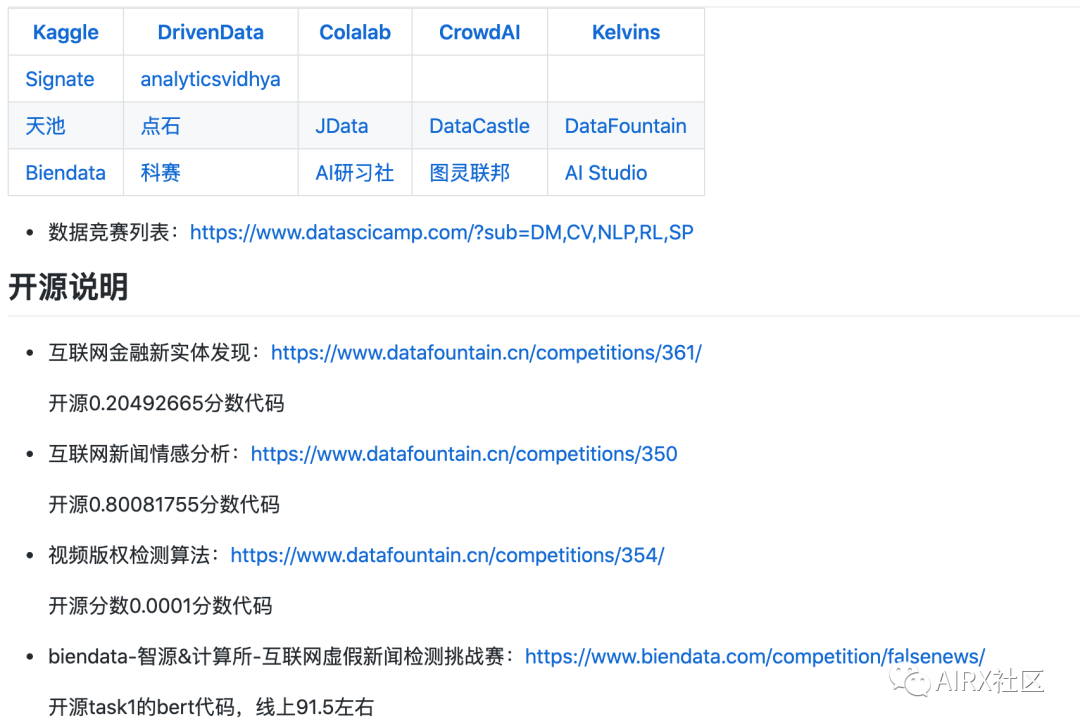
Task: Open the DrivenData platform link
Action: (210, 32)
